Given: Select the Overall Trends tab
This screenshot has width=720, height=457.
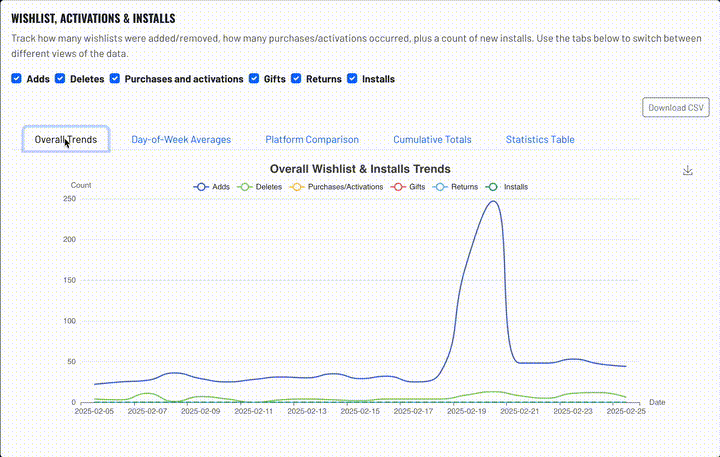Looking at the screenshot, I should click(x=66, y=140).
